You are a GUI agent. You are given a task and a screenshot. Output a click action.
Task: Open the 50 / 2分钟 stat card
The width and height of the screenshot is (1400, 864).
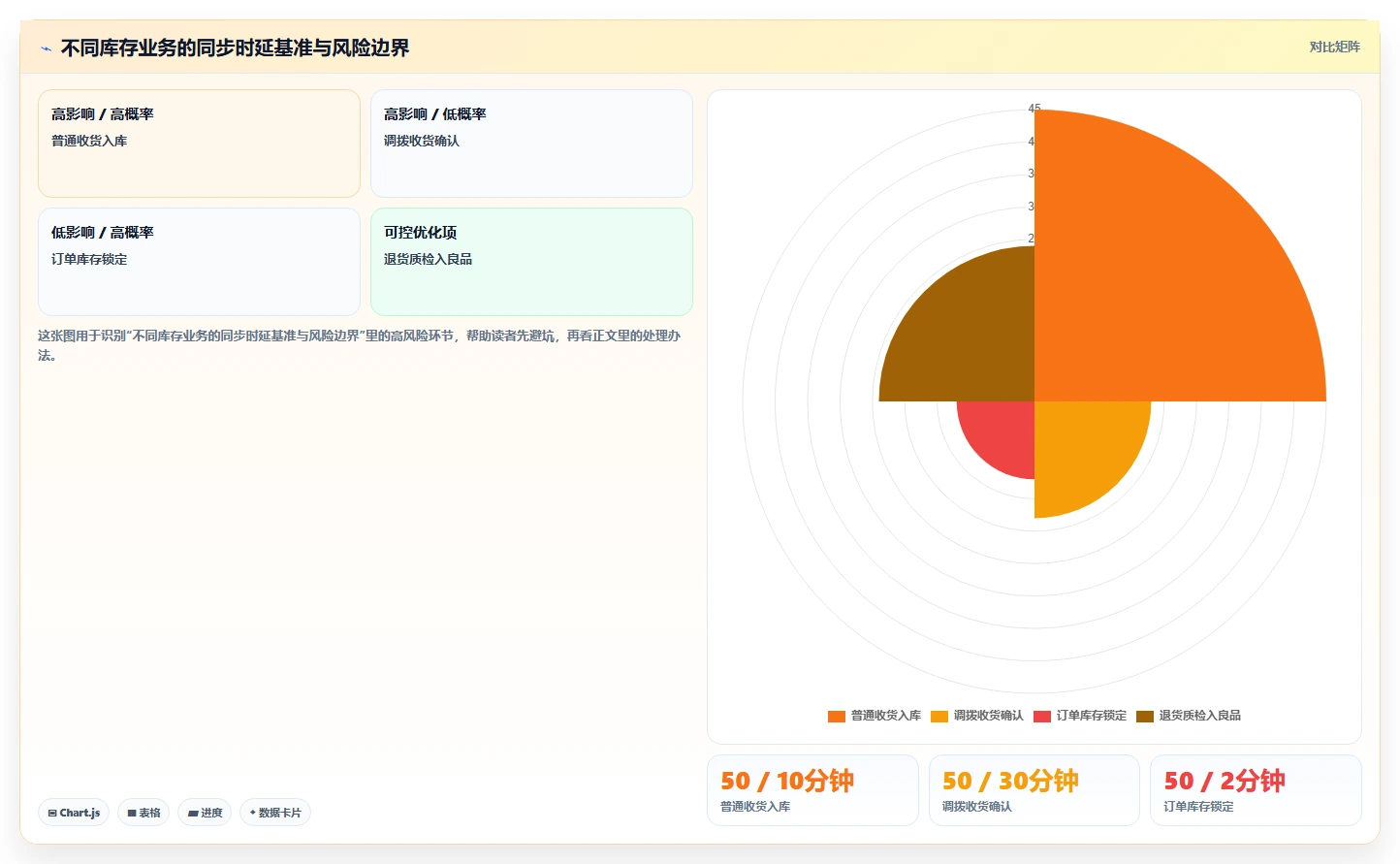[1256, 790]
